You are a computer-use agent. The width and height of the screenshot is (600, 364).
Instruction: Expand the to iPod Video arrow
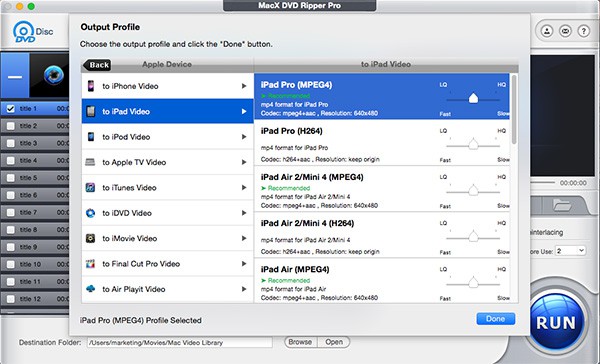point(244,137)
